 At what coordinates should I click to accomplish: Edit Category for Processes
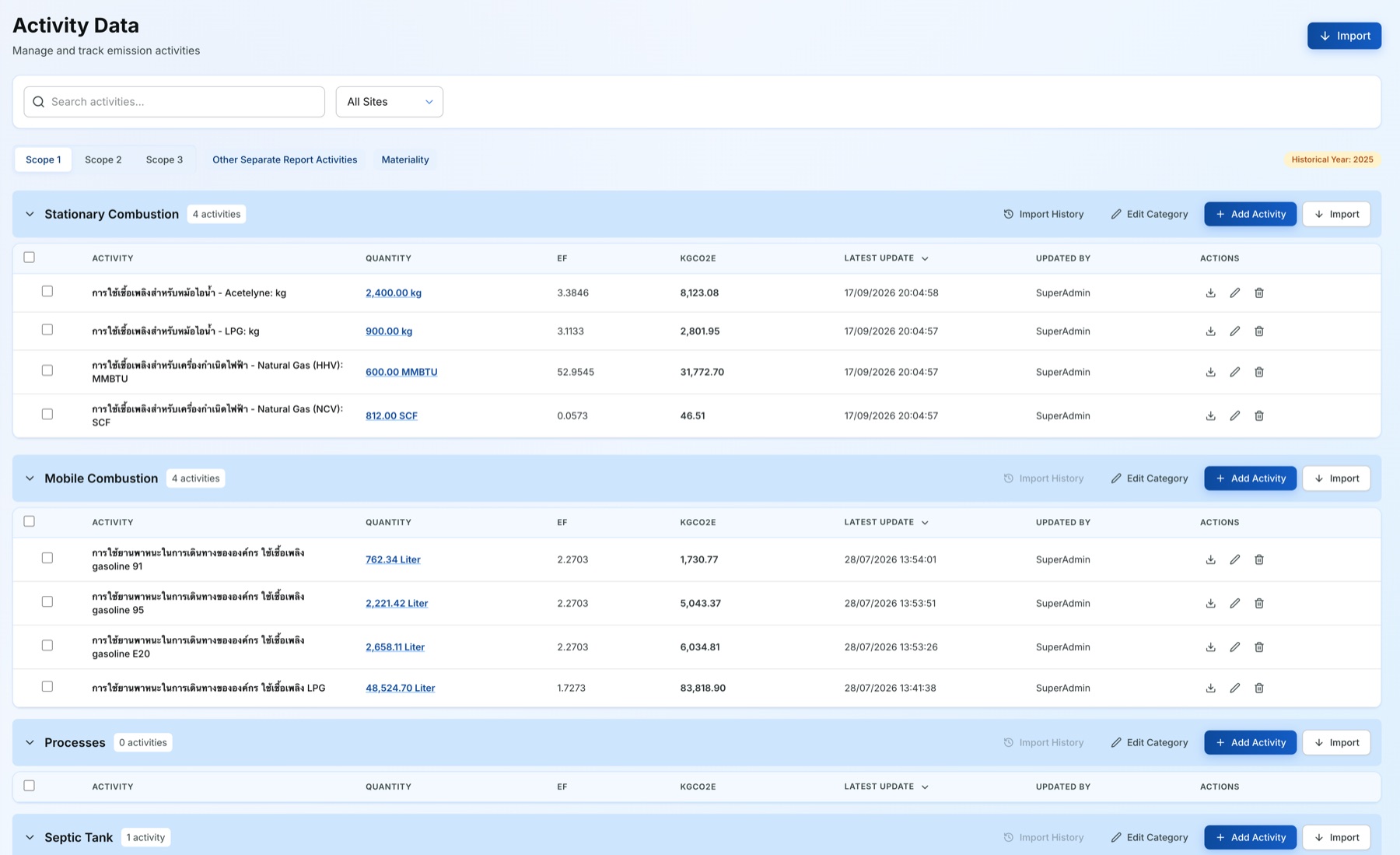coord(1150,743)
